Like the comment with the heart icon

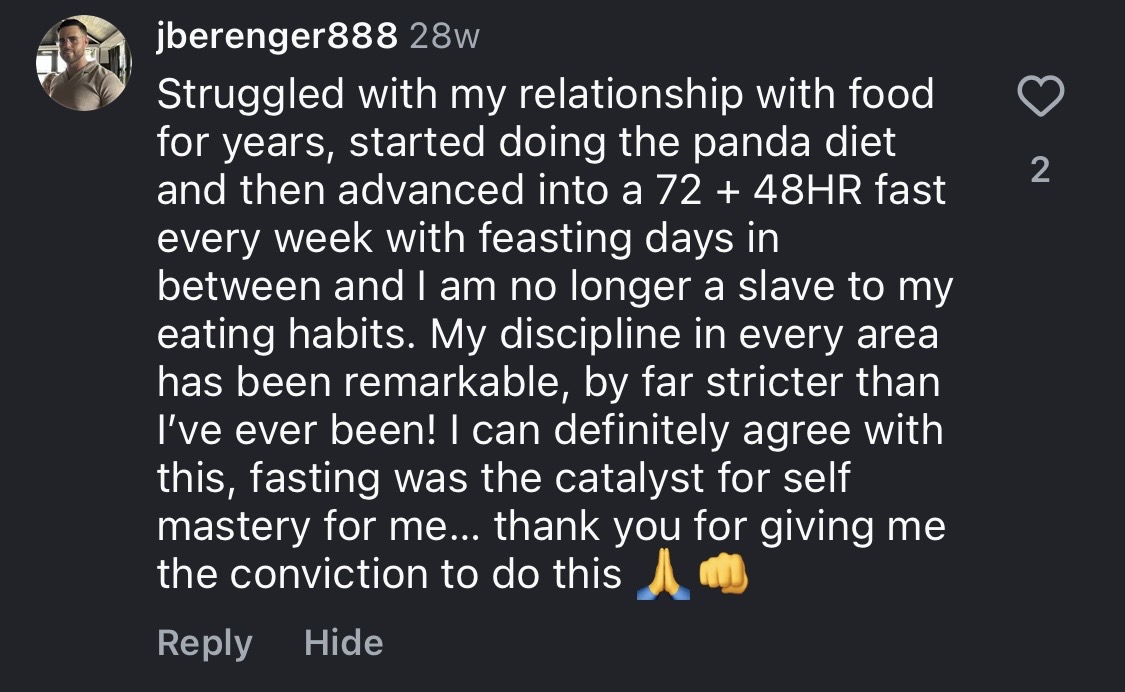pyautogui.click(x=1040, y=97)
